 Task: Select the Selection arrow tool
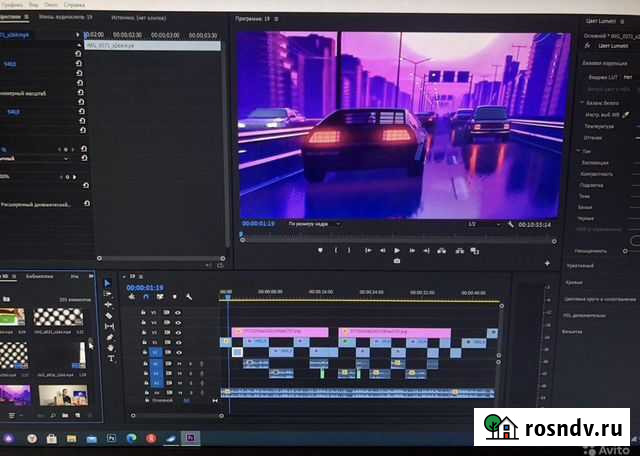tap(108, 283)
